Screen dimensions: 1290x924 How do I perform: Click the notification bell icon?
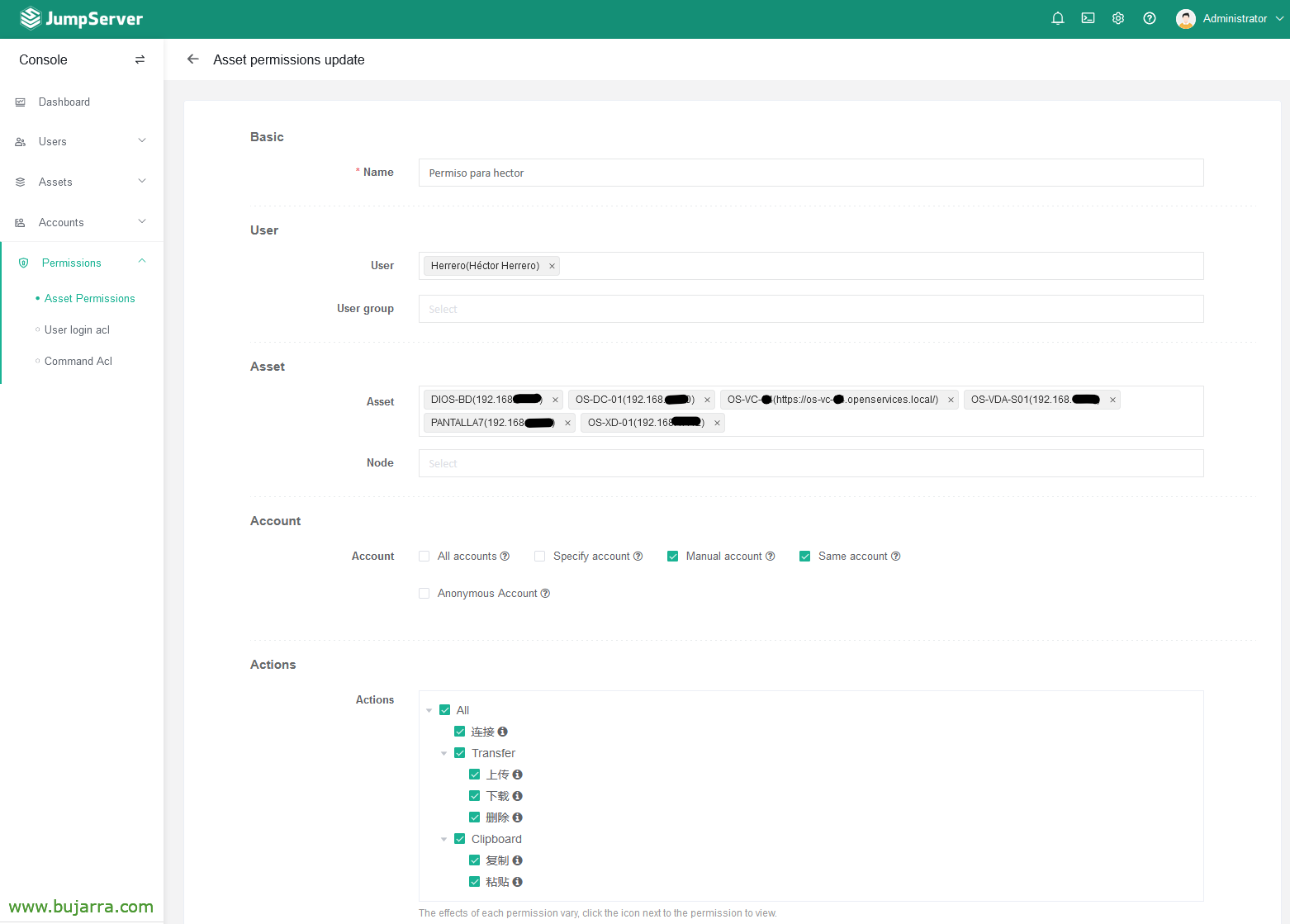(x=1057, y=18)
